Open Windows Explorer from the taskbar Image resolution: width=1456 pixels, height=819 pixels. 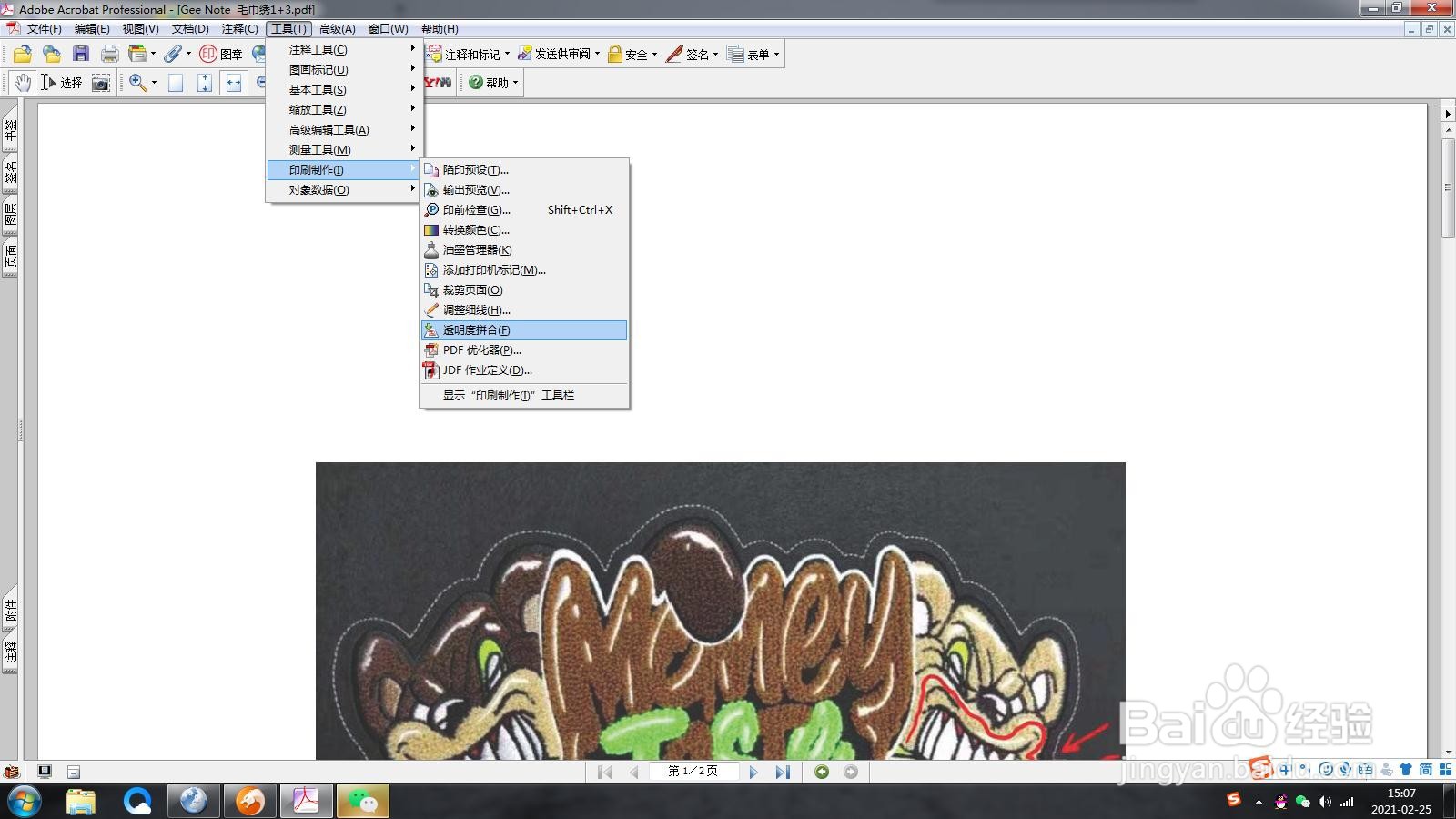(80, 801)
